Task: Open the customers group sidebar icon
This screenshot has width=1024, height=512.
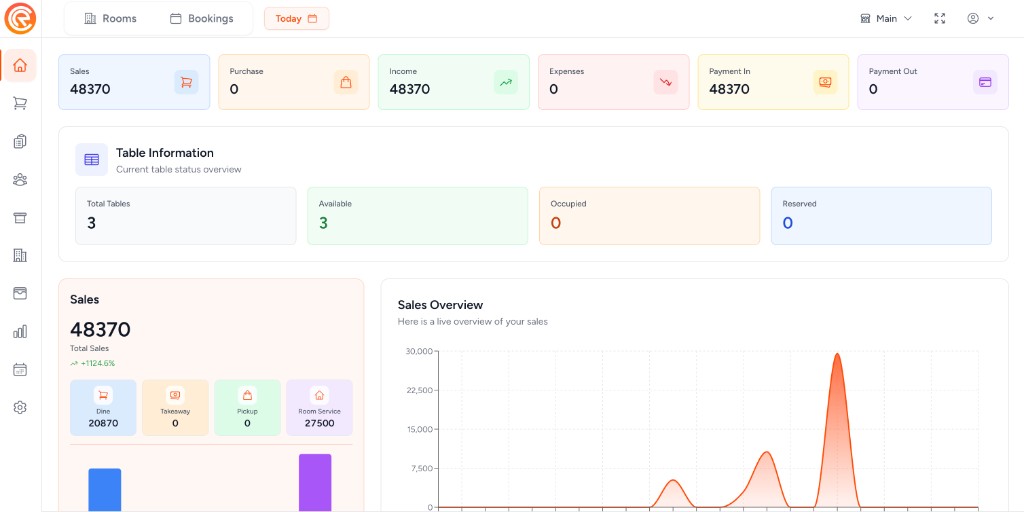Action: coord(20,180)
